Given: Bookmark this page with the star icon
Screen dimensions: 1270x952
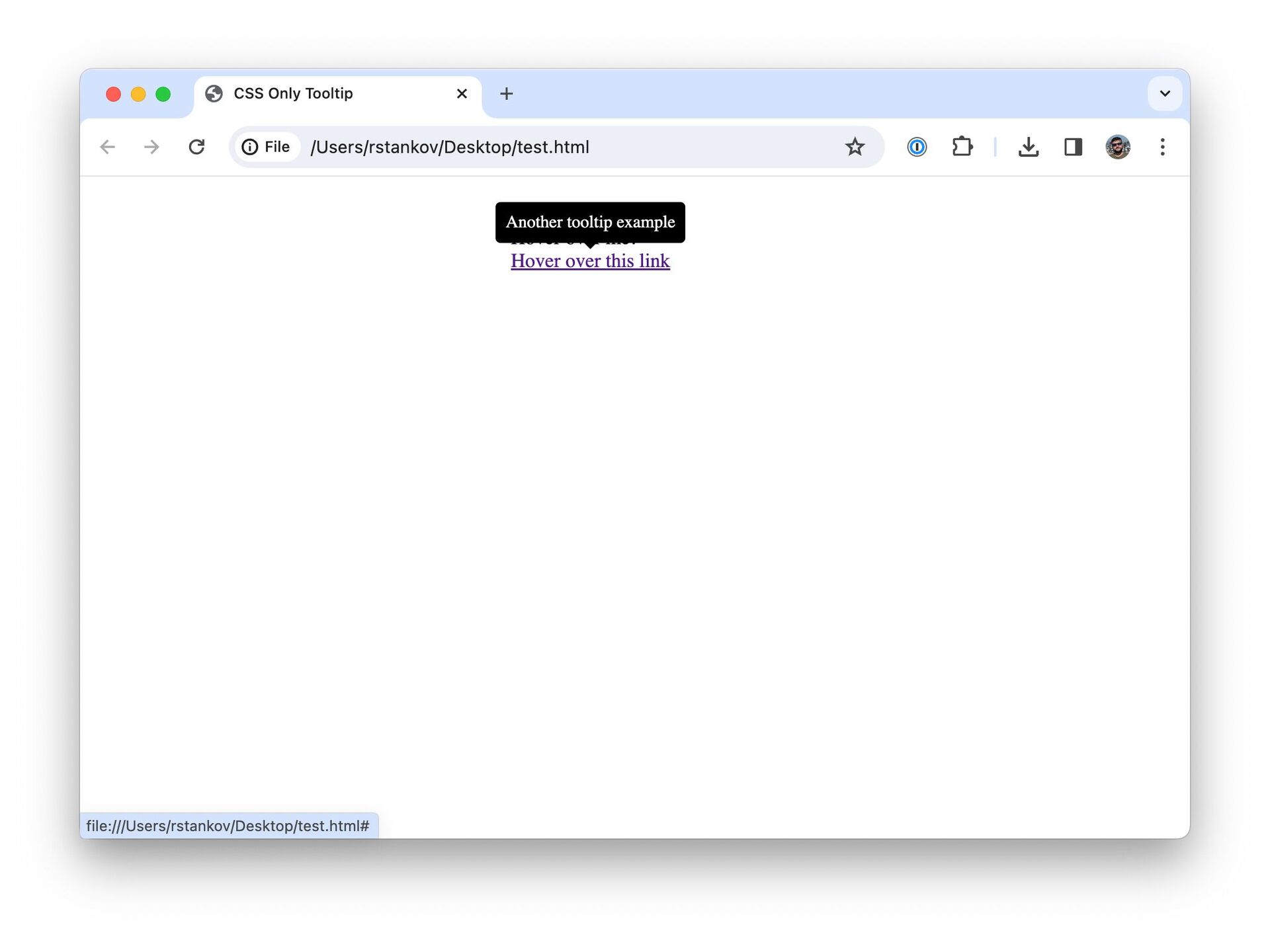Looking at the screenshot, I should click(x=855, y=147).
